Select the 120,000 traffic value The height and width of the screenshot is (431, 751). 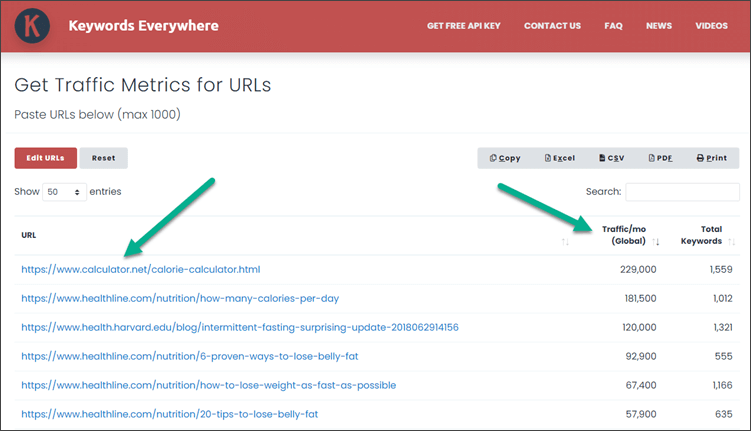pos(639,328)
